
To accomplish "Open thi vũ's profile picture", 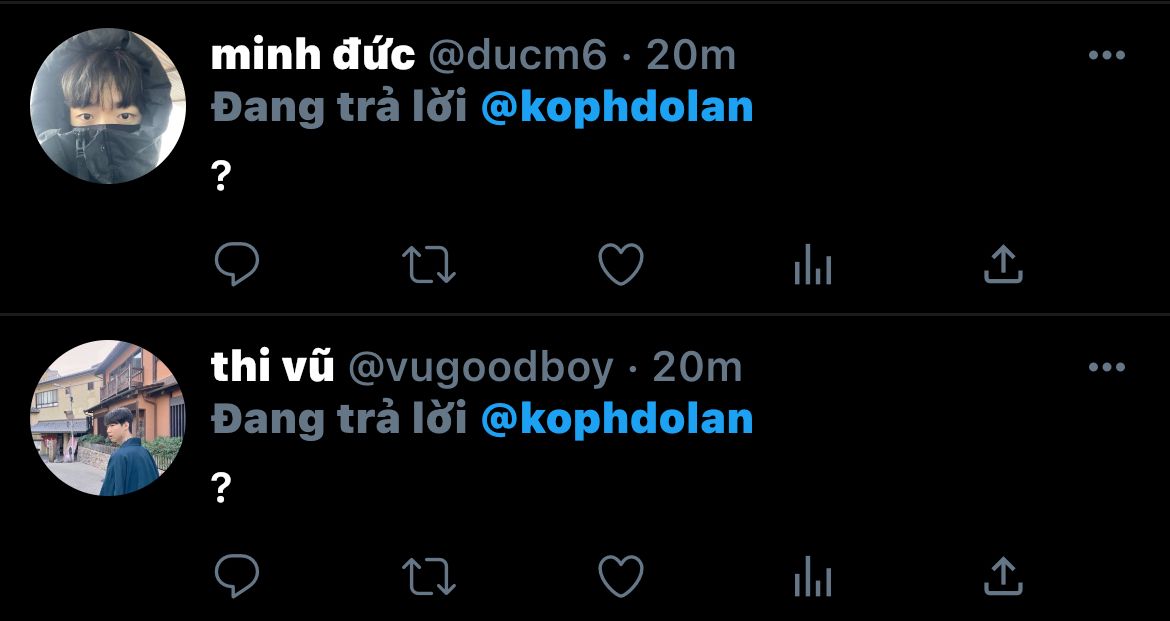I will (x=107, y=418).
